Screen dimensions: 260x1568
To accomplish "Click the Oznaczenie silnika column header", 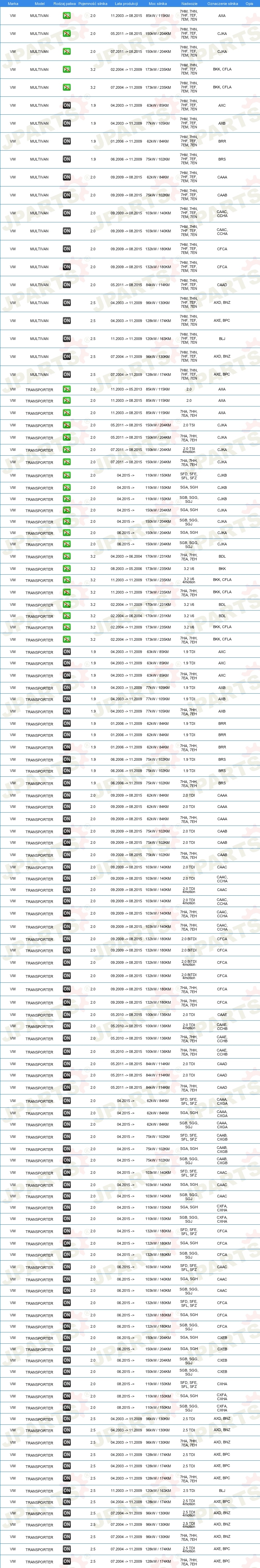I will point(222,4).
